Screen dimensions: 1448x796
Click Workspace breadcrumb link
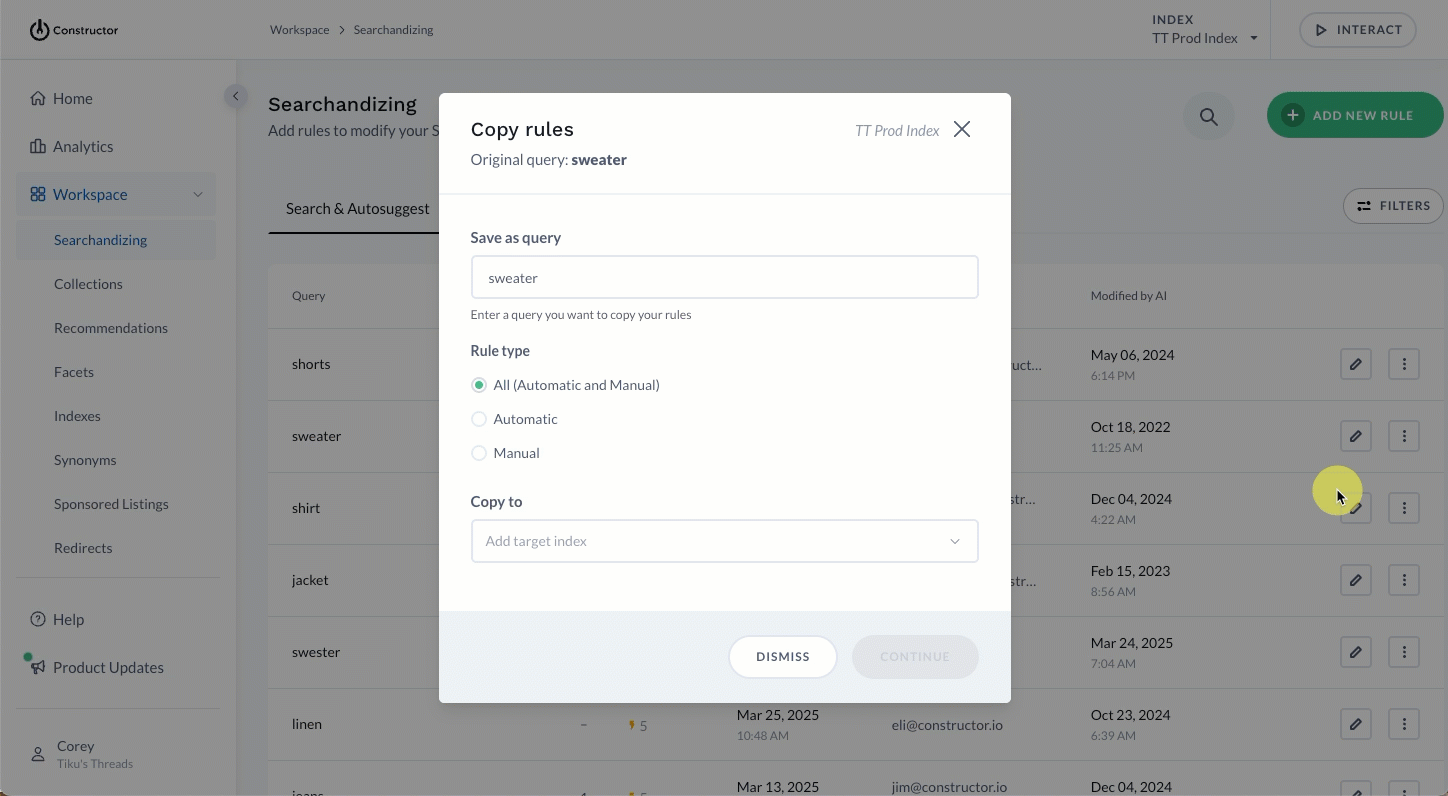[299, 30]
